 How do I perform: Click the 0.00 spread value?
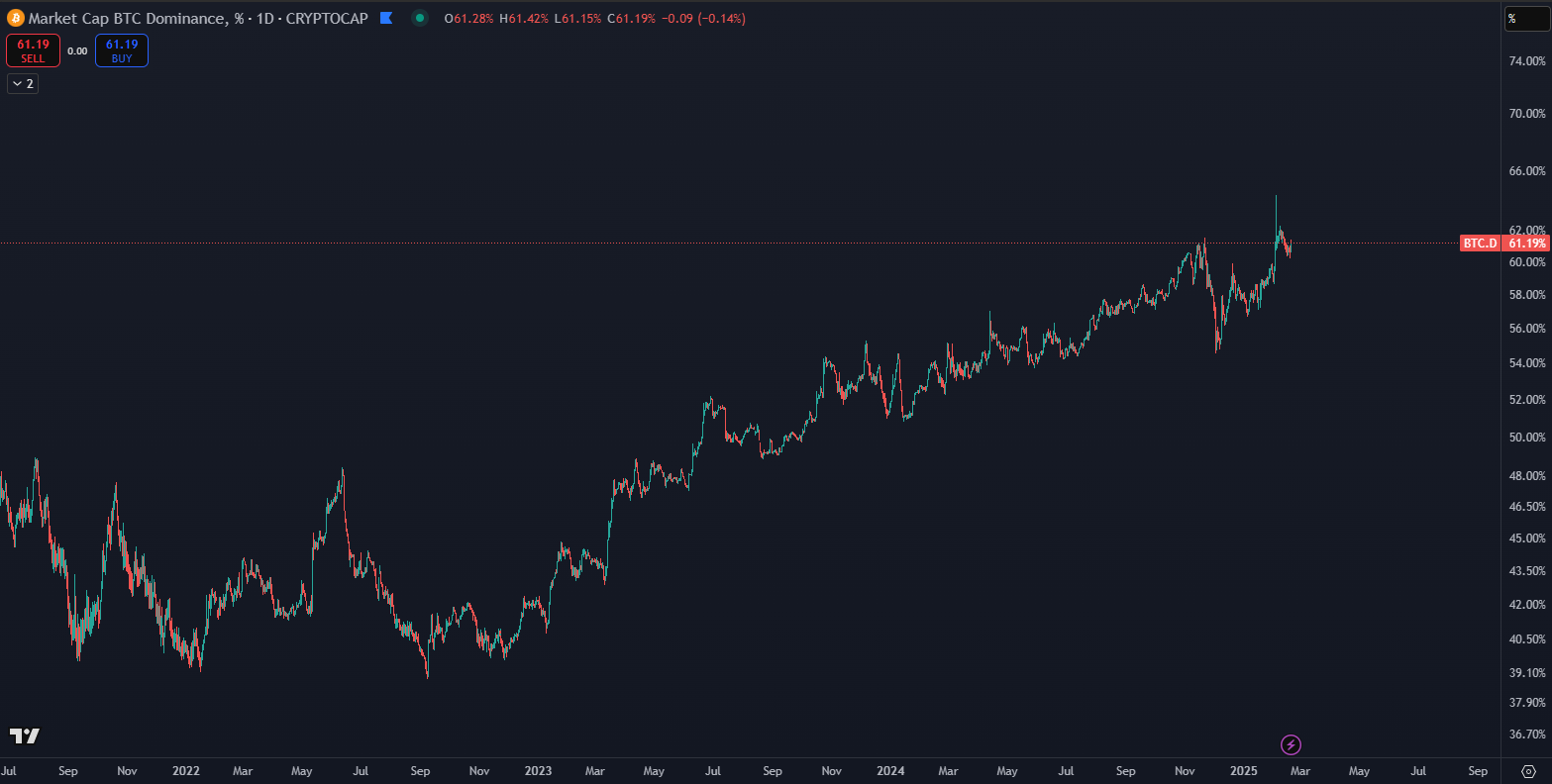(x=77, y=50)
